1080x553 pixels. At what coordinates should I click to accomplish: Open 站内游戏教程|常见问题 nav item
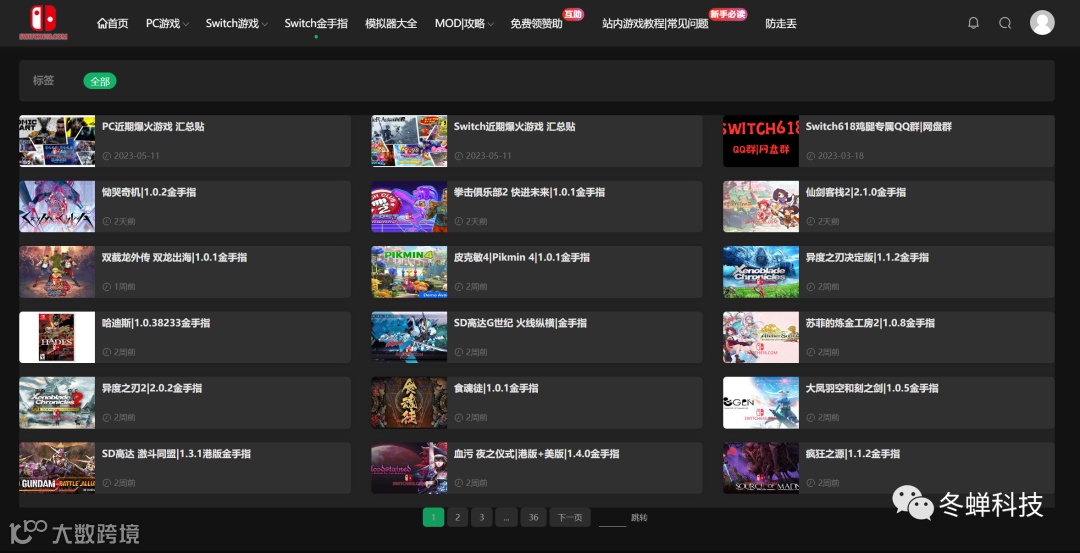coord(655,23)
